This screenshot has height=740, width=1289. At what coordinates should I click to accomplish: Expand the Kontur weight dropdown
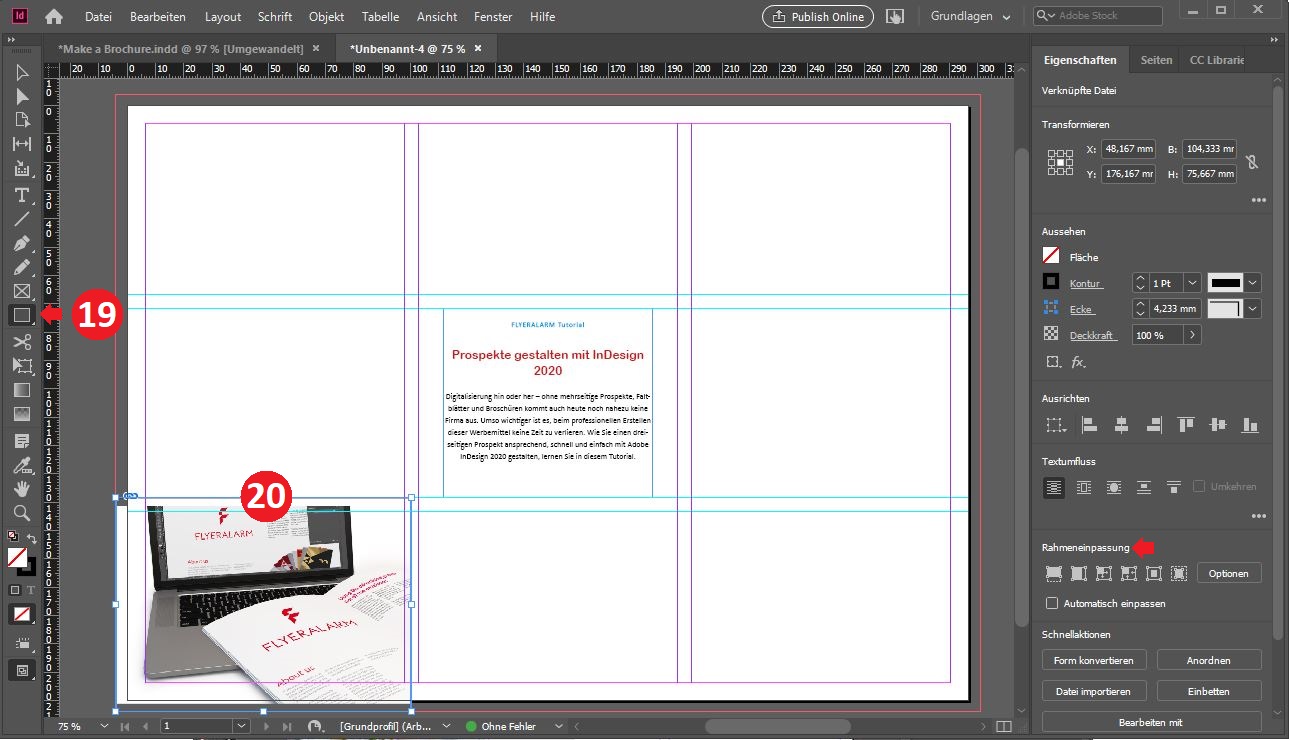1192,283
